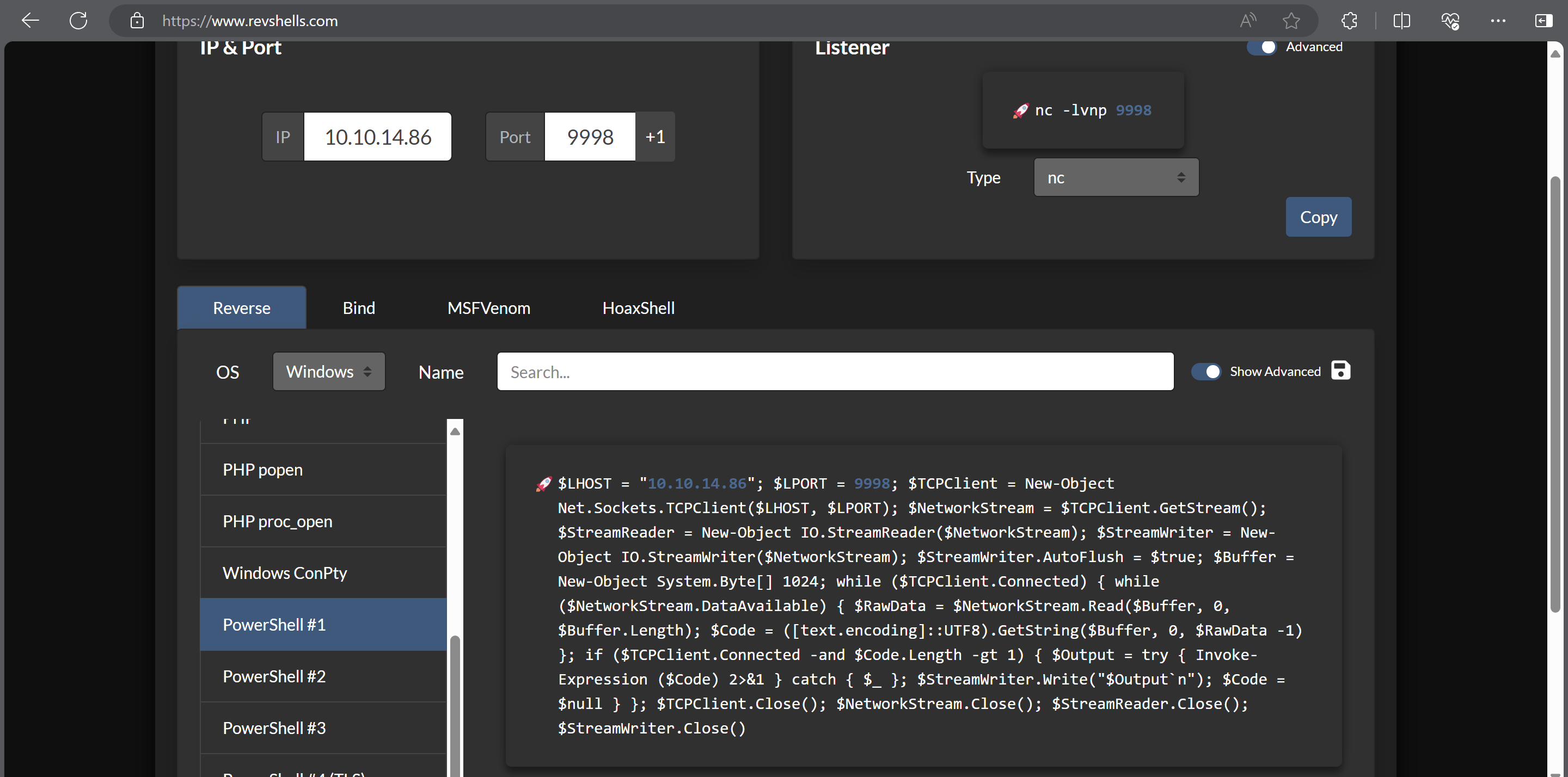Click the read aloud icon

1247,21
